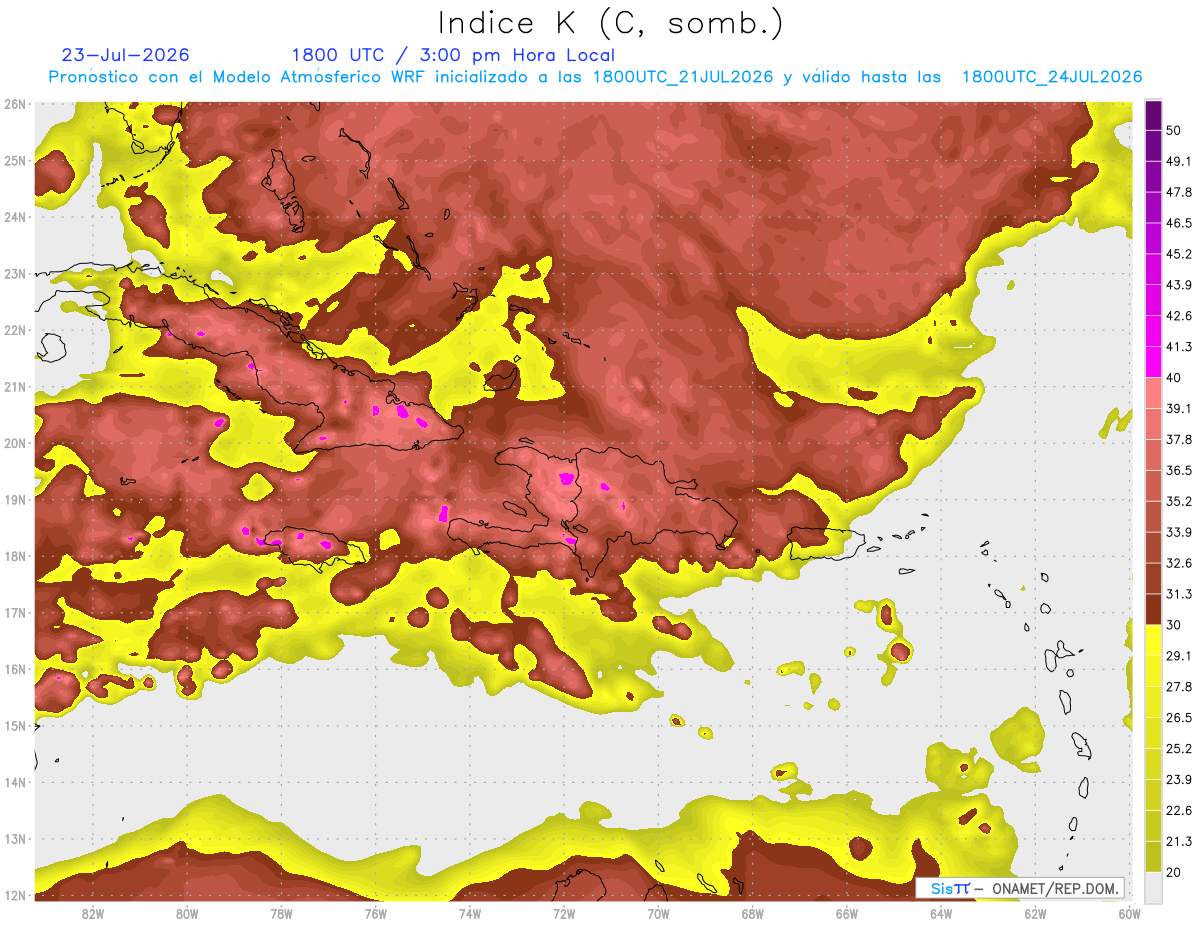The image size is (1200, 927).
Task: Click the '42.6' colorbar label
Action: point(1179,316)
